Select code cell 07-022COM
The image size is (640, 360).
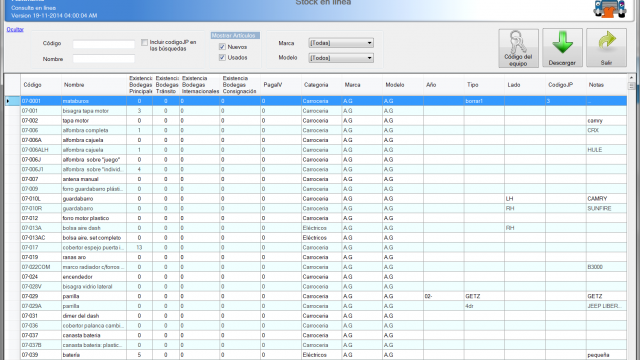(x=41, y=267)
